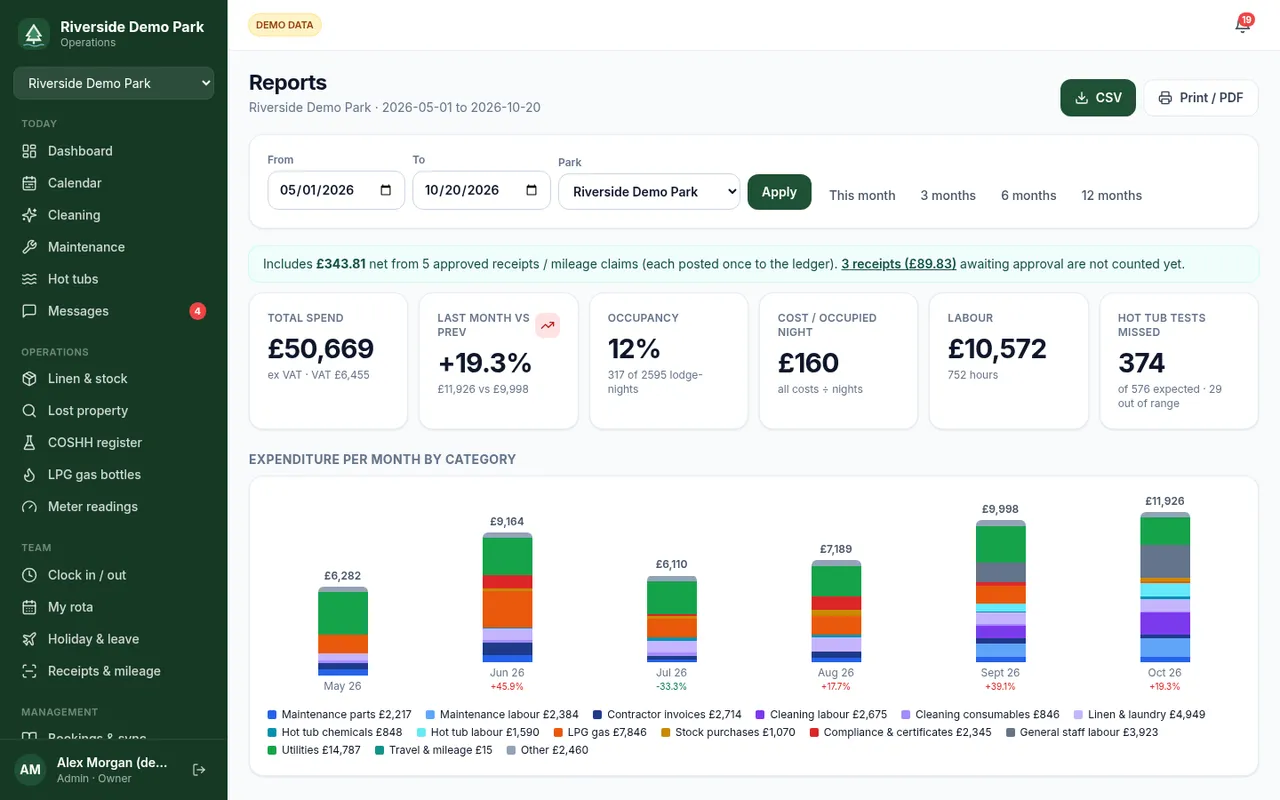Open the Park filter dropdown
Viewport: 1280px width, 800px height.
click(649, 191)
